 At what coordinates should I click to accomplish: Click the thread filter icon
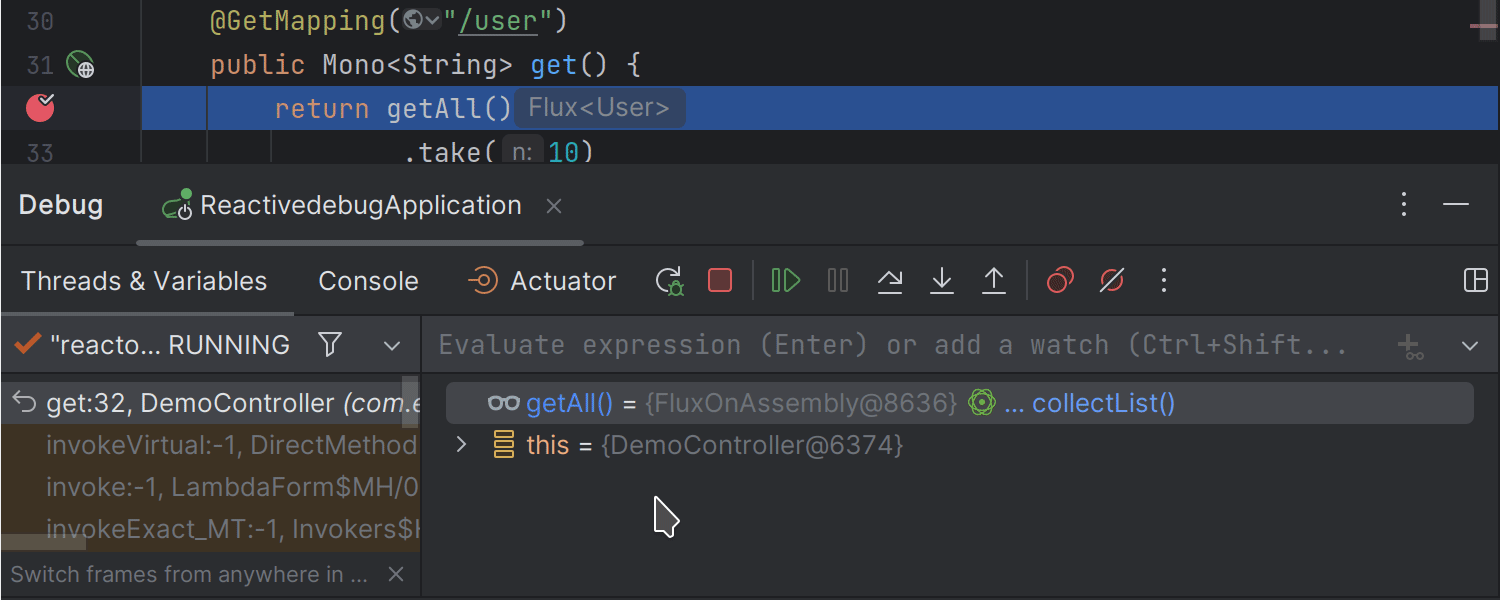tap(330, 345)
